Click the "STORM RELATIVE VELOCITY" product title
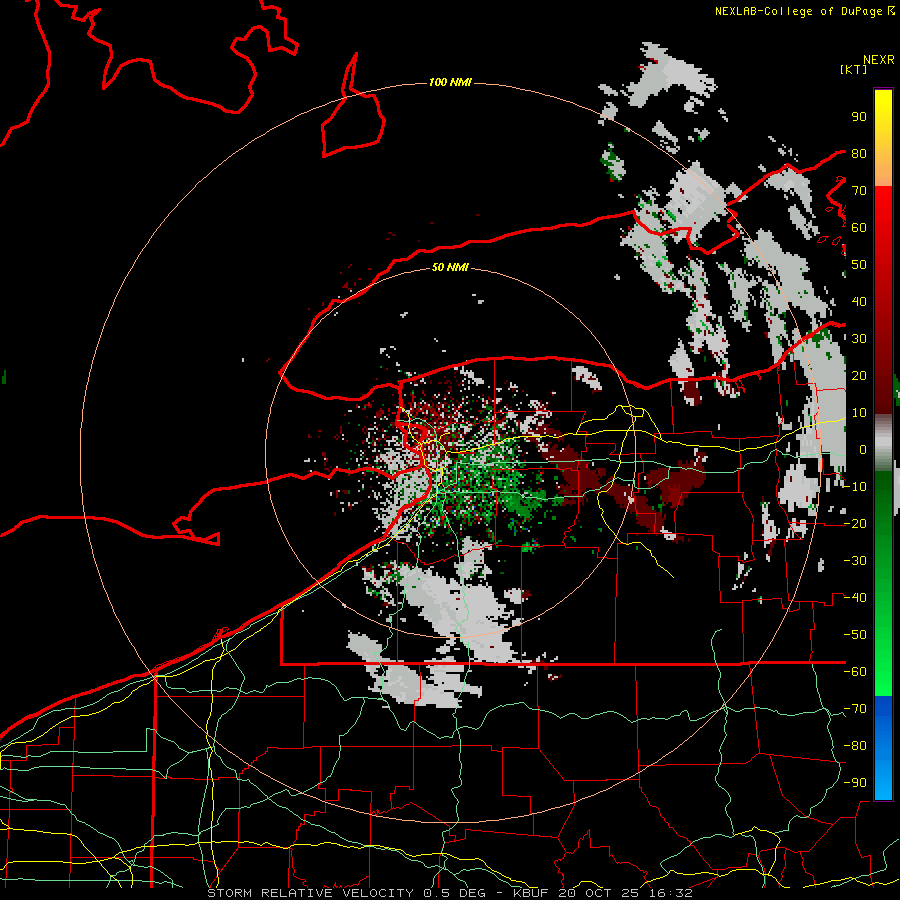This screenshot has width=900, height=900. [310, 893]
